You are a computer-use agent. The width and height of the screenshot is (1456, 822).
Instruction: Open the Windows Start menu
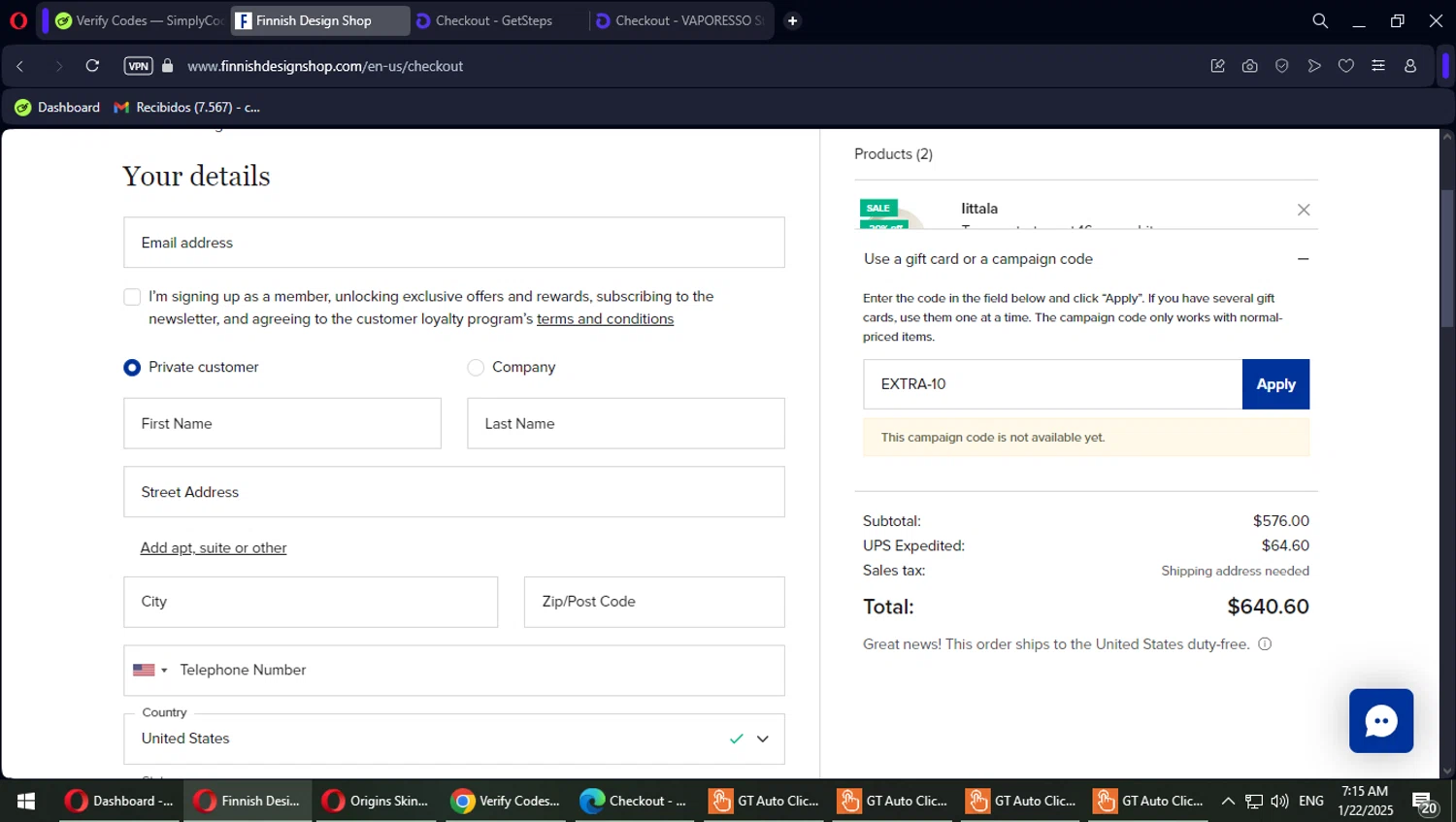click(26, 801)
